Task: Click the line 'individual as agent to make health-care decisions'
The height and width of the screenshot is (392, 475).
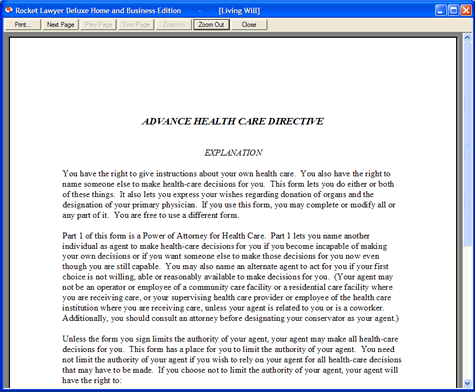Action: point(225,246)
